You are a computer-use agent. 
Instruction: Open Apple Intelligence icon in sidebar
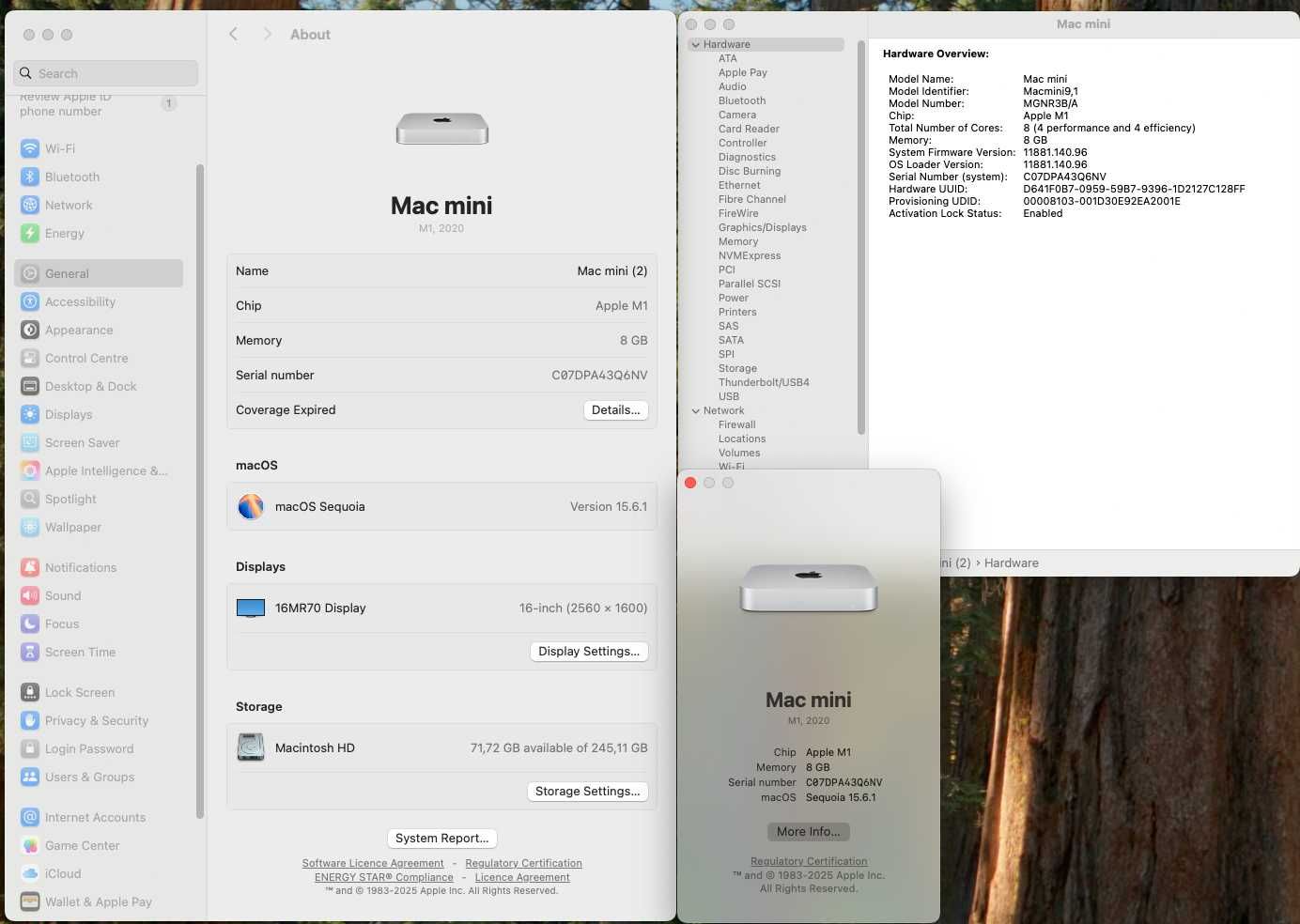(30, 470)
